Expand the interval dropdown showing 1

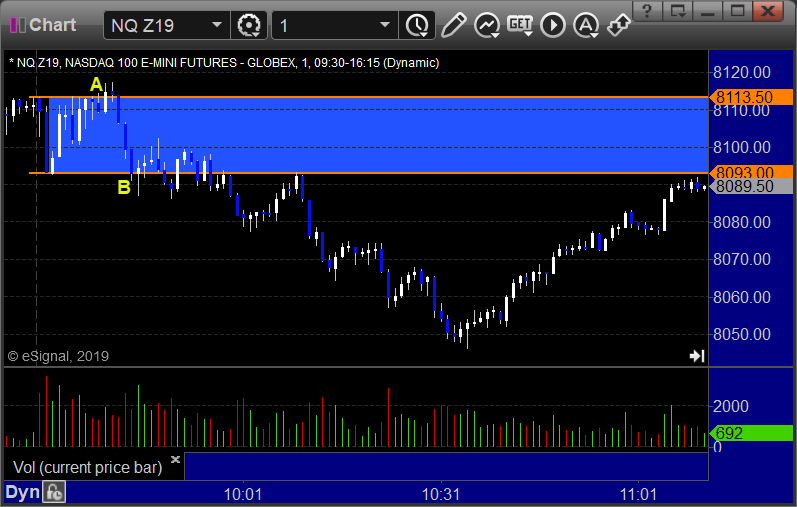385,25
